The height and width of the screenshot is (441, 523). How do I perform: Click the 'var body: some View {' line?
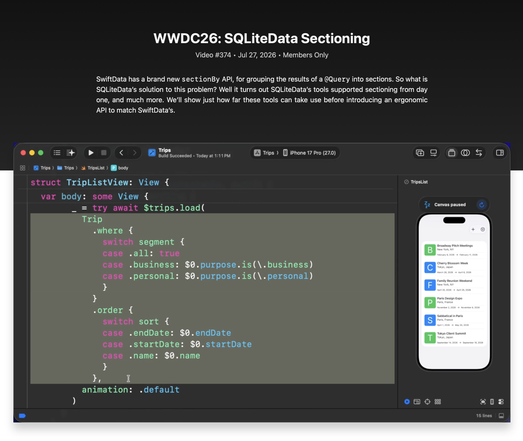point(94,196)
